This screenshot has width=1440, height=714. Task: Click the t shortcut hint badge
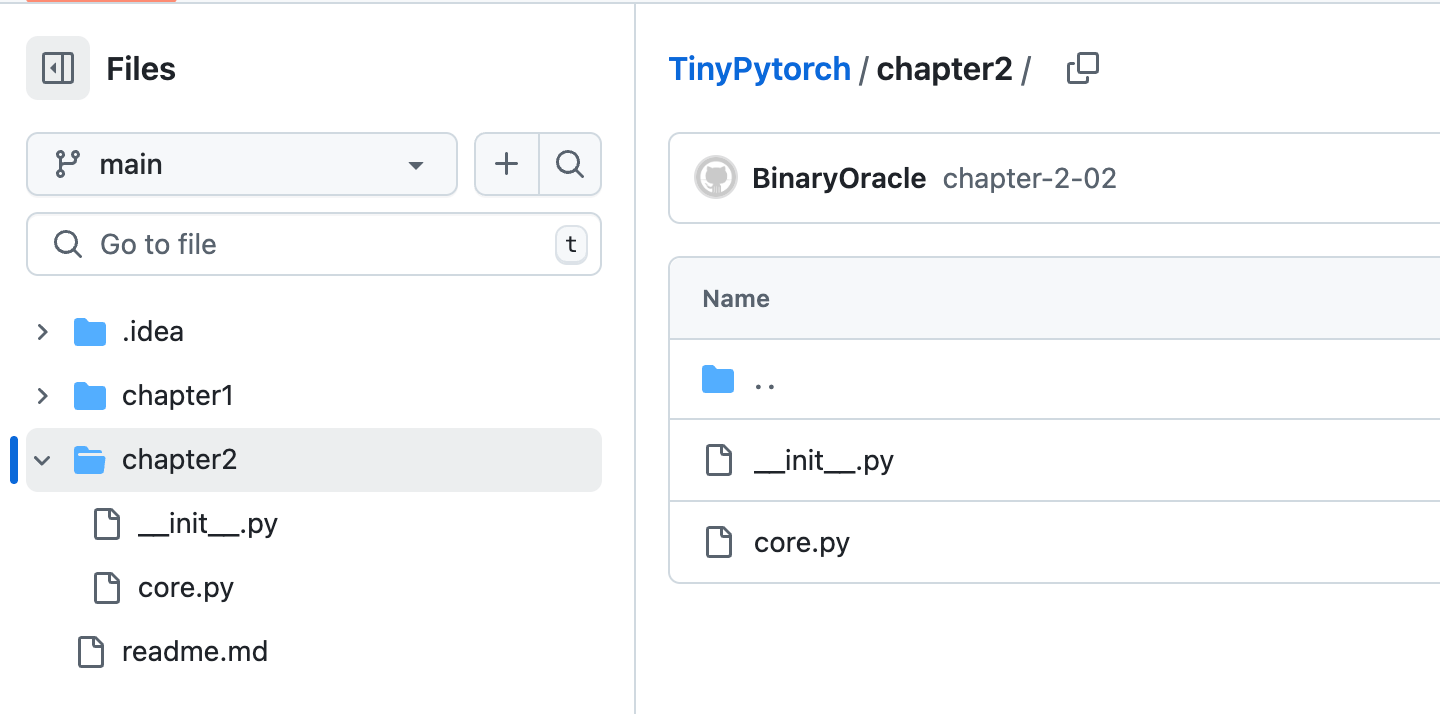pos(571,245)
